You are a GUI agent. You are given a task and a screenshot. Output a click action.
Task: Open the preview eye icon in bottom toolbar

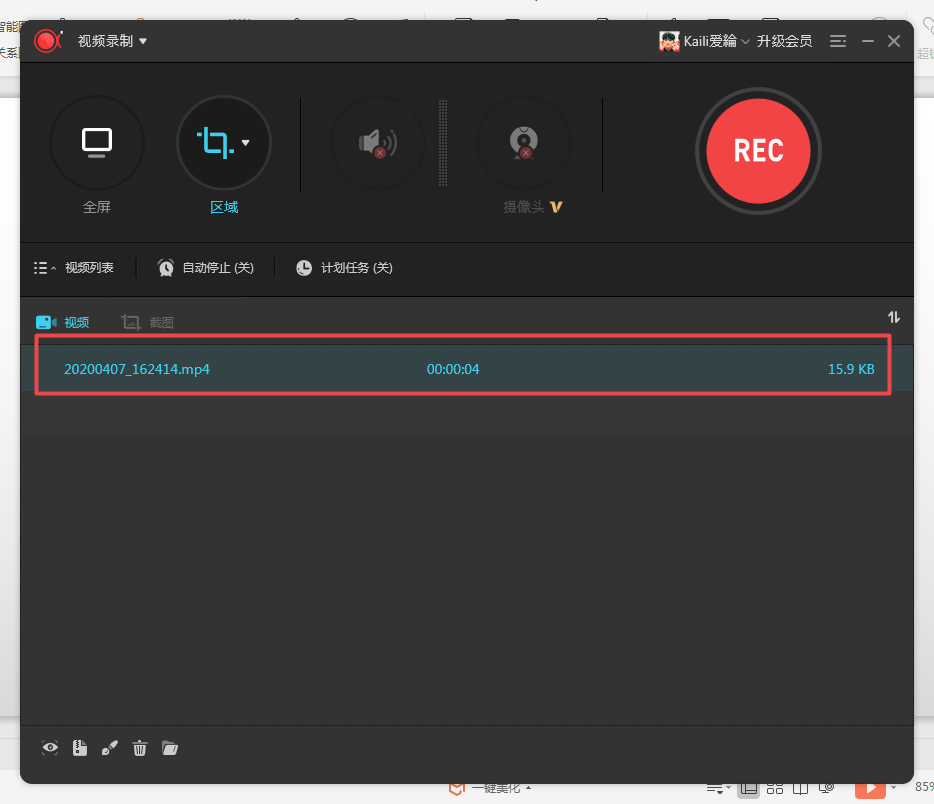pos(50,748)
